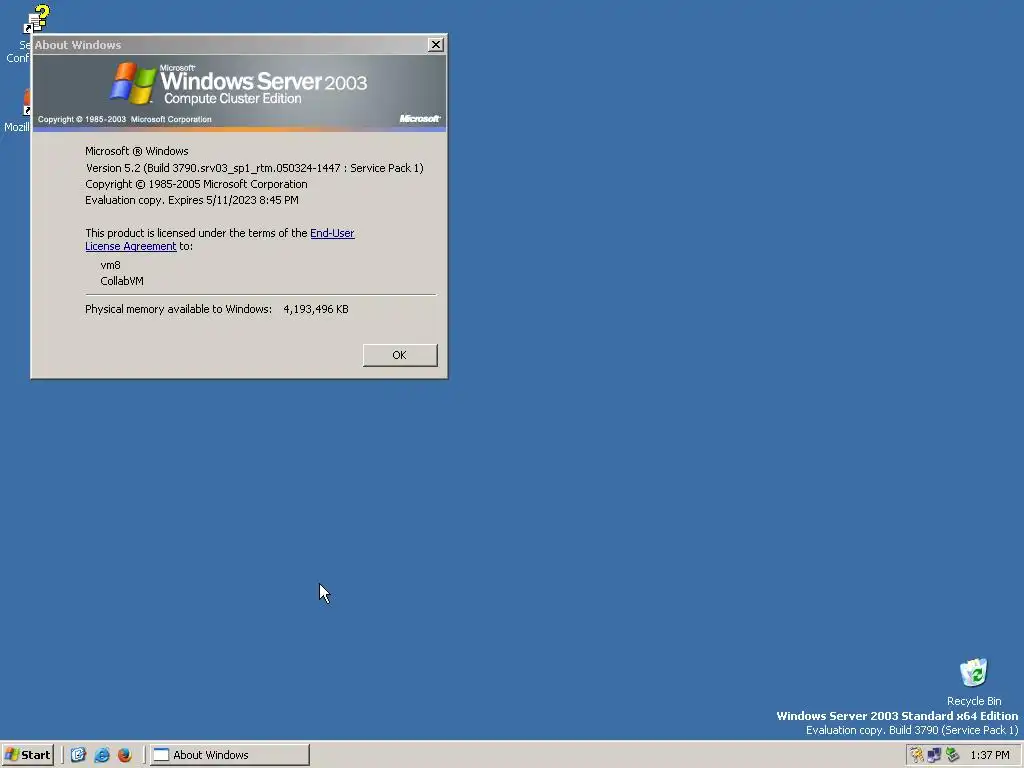This screenshot has width=1024, height=768.
Task: Click the 1:37 PM taskbar clock
Action: point(989,755)
